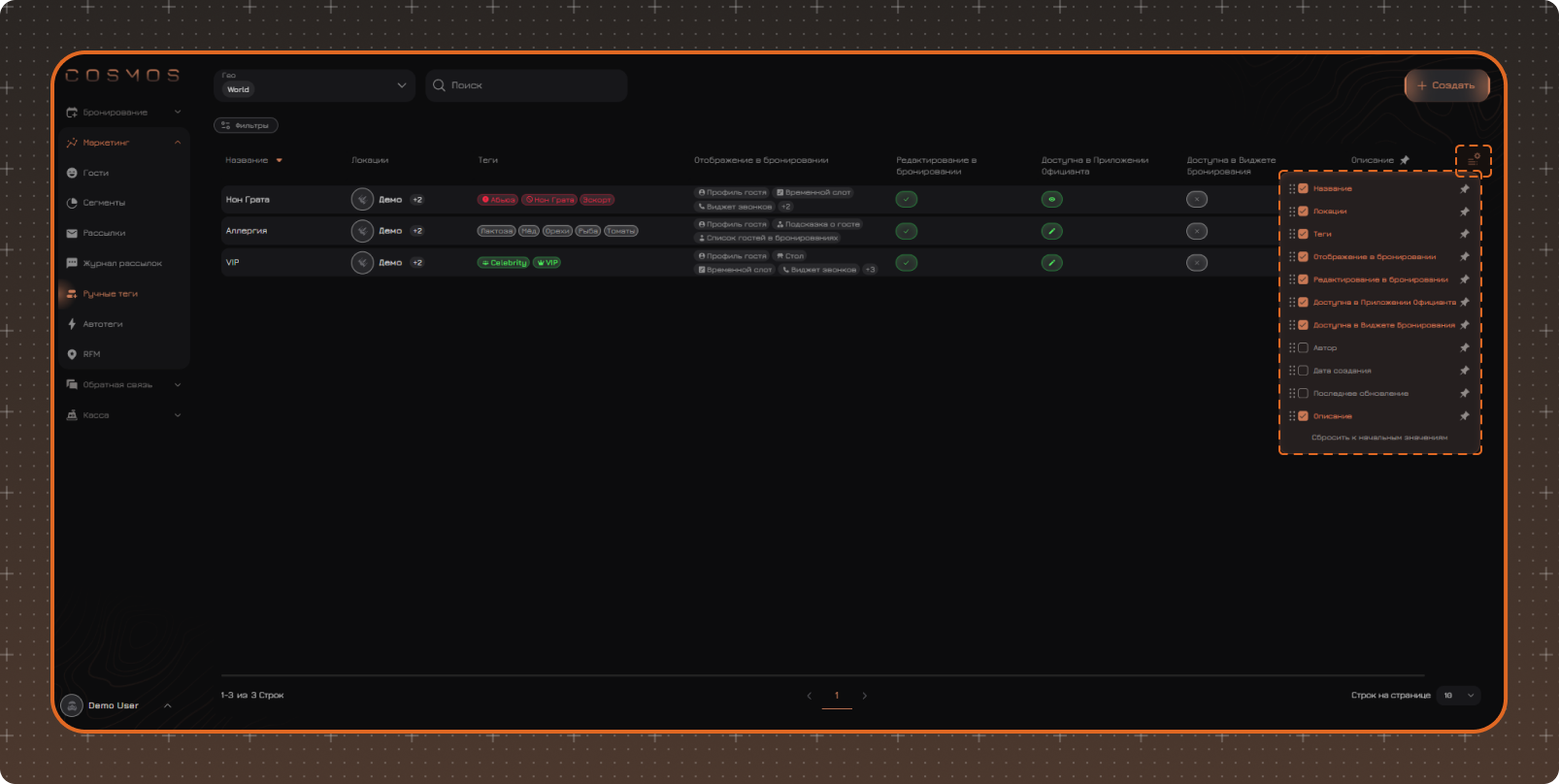Pin Доступна в Виджете Бронирования in list
Screen dimensions: 1559x784
(1465, 325)
